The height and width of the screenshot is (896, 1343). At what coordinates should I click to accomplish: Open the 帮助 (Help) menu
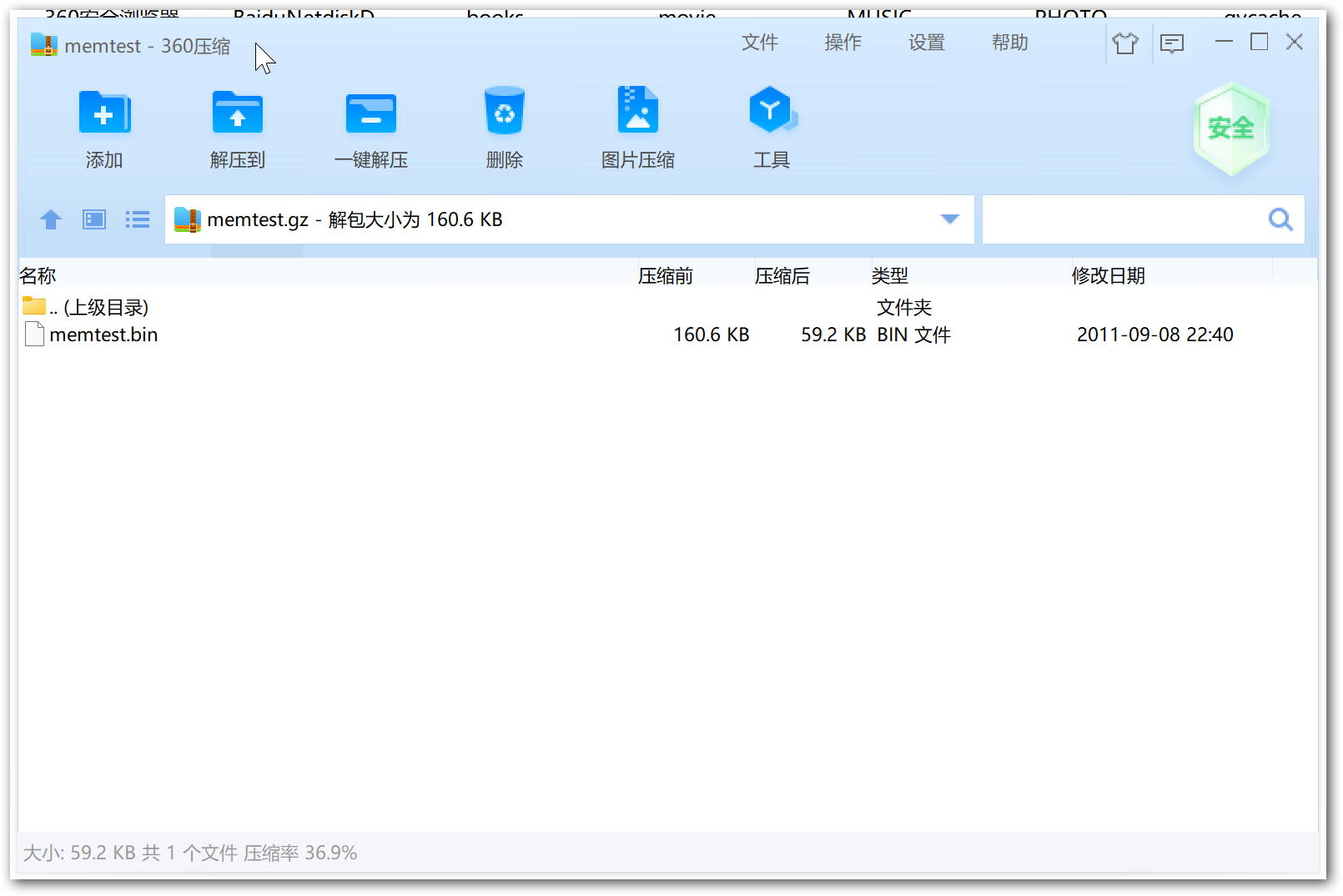tap(1009, 43)
